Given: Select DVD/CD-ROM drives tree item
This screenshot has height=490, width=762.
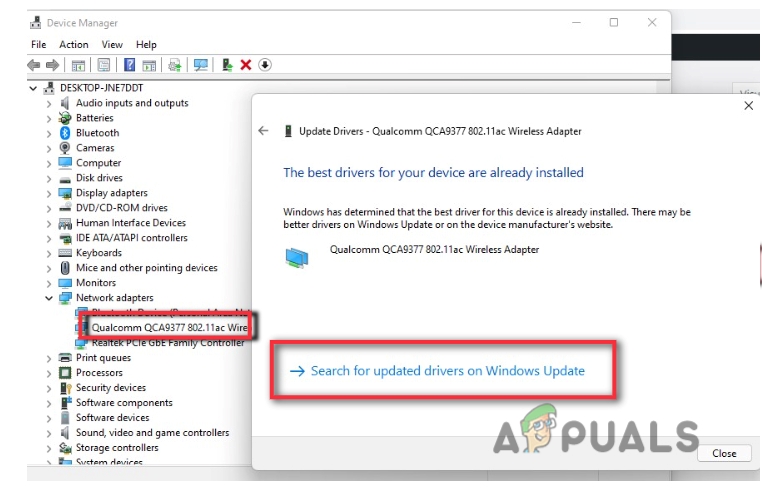Looking at the screenshot, I should tap(121, 208).
